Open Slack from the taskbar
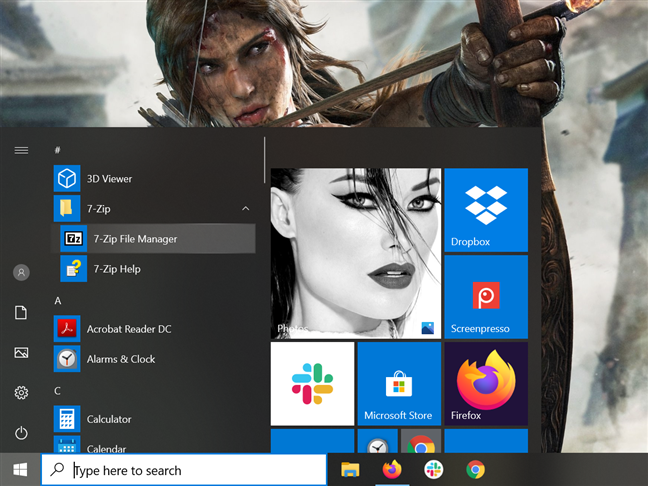Viewport: 648px width, 486px height. (434, 469)
